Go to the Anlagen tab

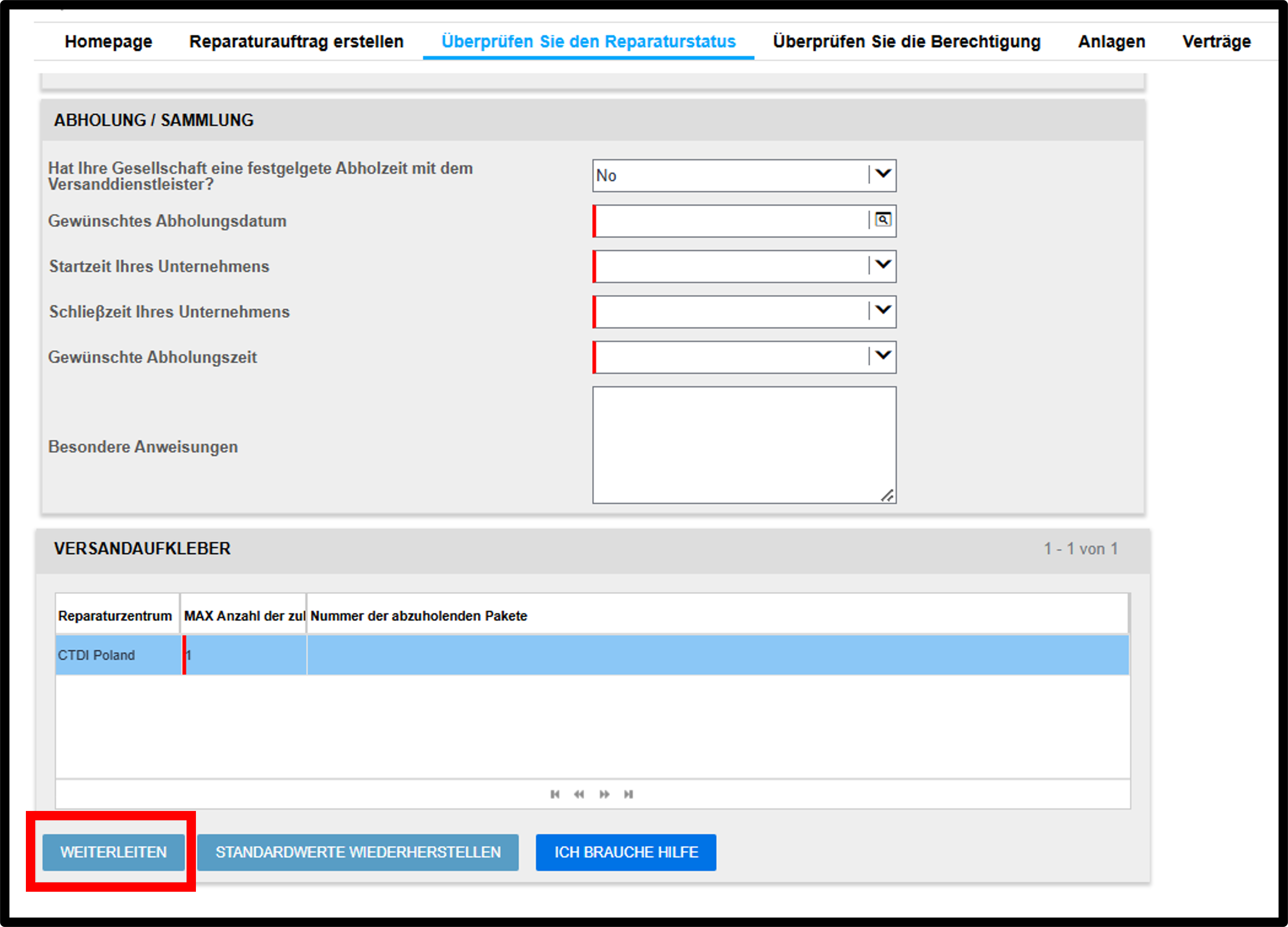(x=1111, y=42)
